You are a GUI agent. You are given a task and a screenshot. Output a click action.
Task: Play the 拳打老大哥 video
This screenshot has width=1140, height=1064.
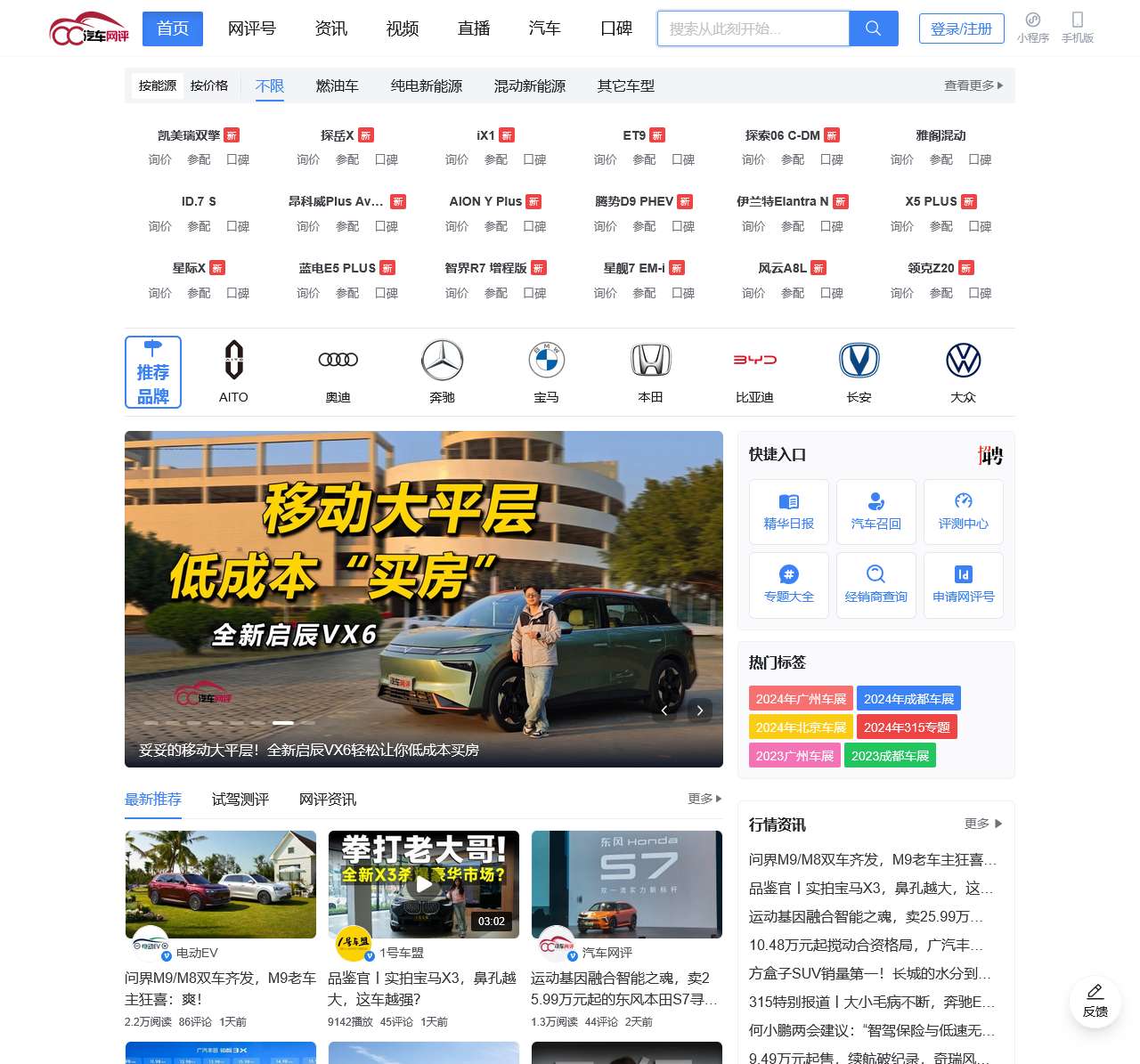[424, 884]
